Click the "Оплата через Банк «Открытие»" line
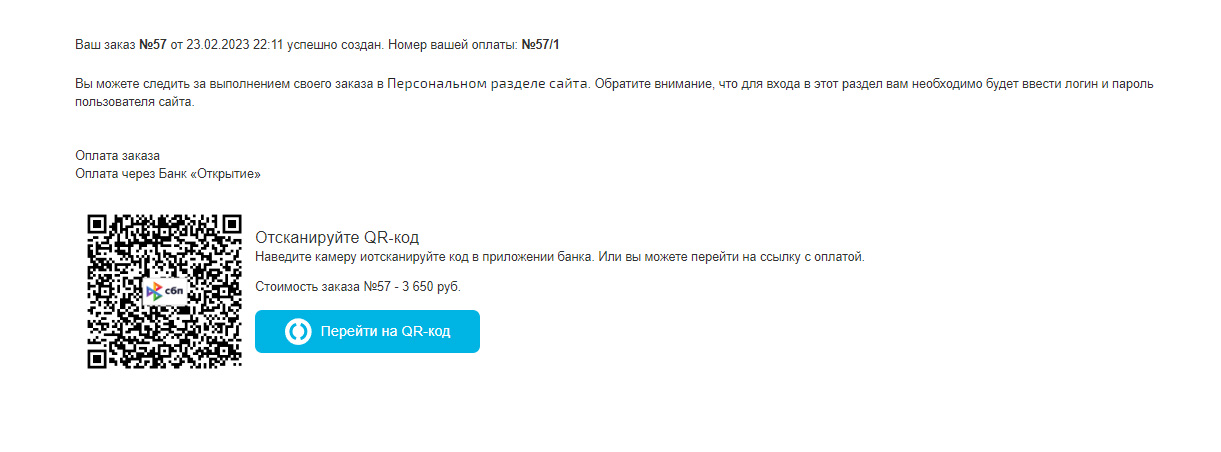 pos(168,174)
